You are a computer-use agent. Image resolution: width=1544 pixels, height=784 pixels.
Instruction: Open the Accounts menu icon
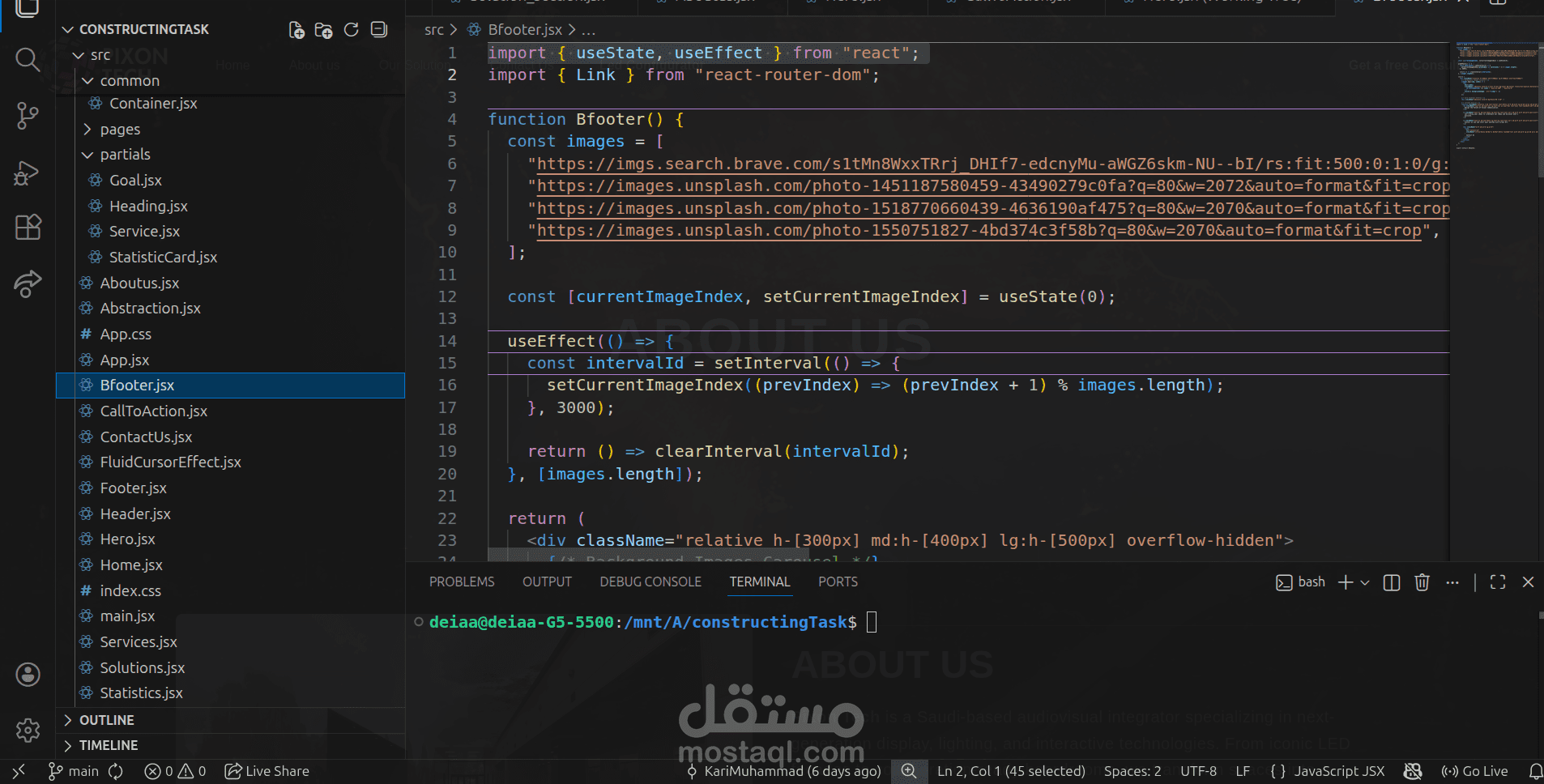[28, 675]
